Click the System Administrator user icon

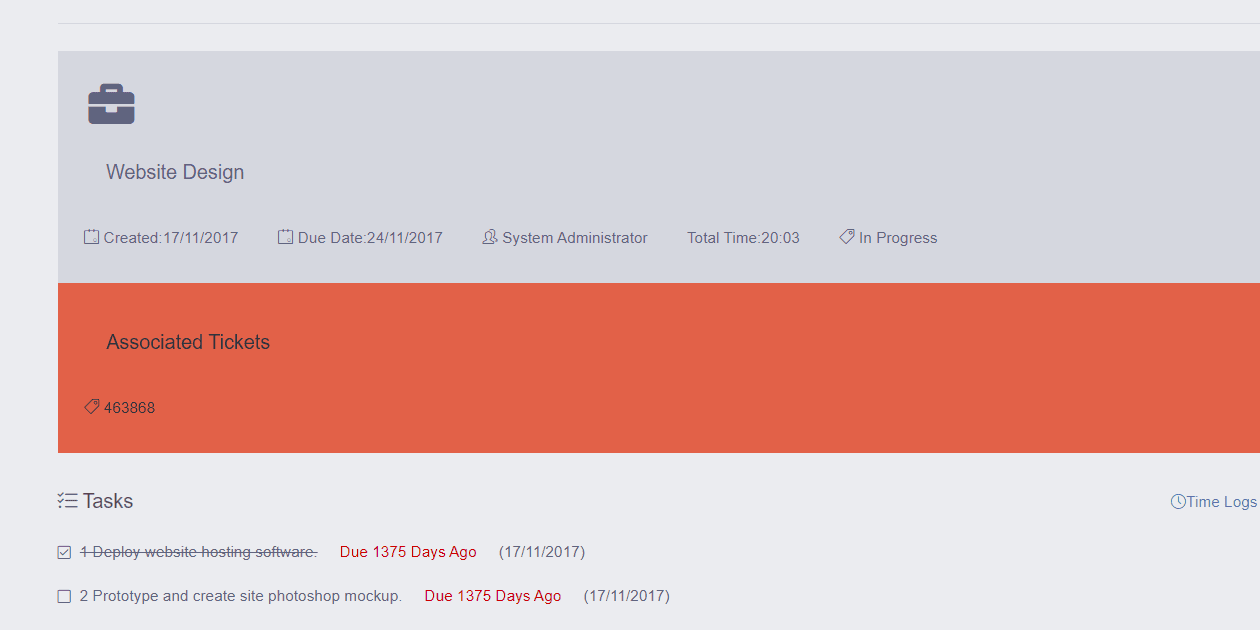coord(490,237)
